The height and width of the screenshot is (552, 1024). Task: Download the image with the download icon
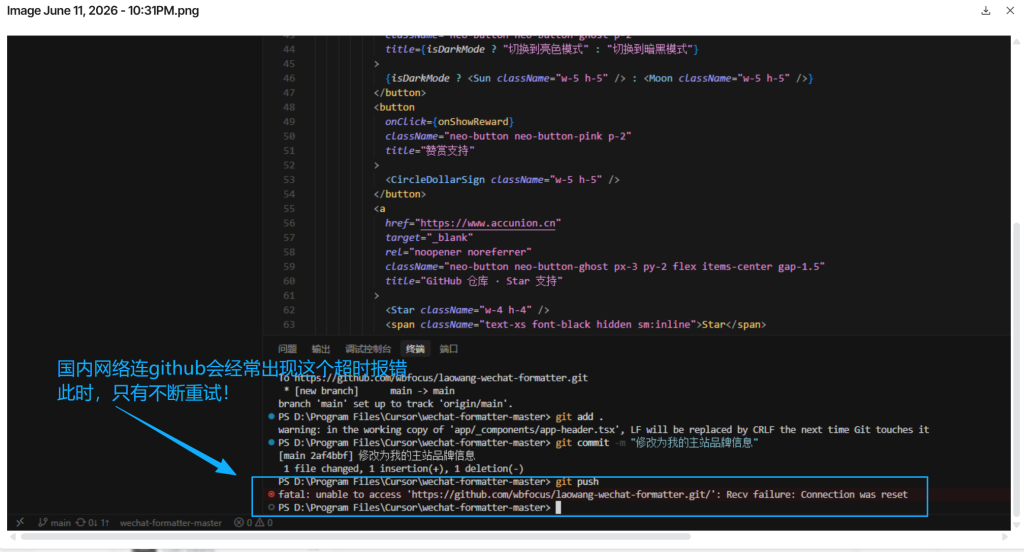click(985, 10)
